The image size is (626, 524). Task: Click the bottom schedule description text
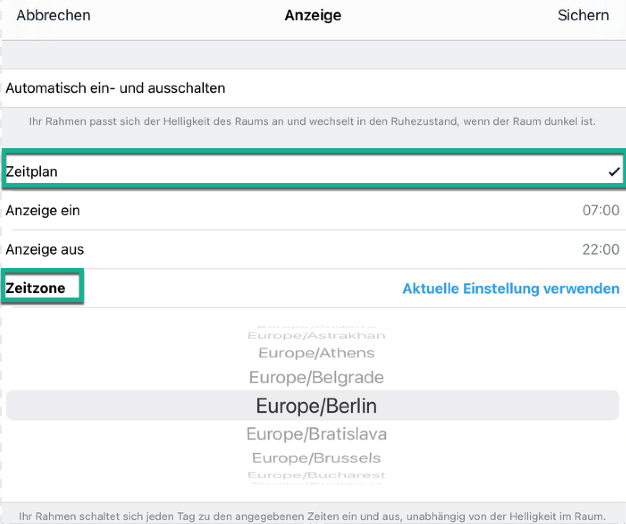[313, 514]
